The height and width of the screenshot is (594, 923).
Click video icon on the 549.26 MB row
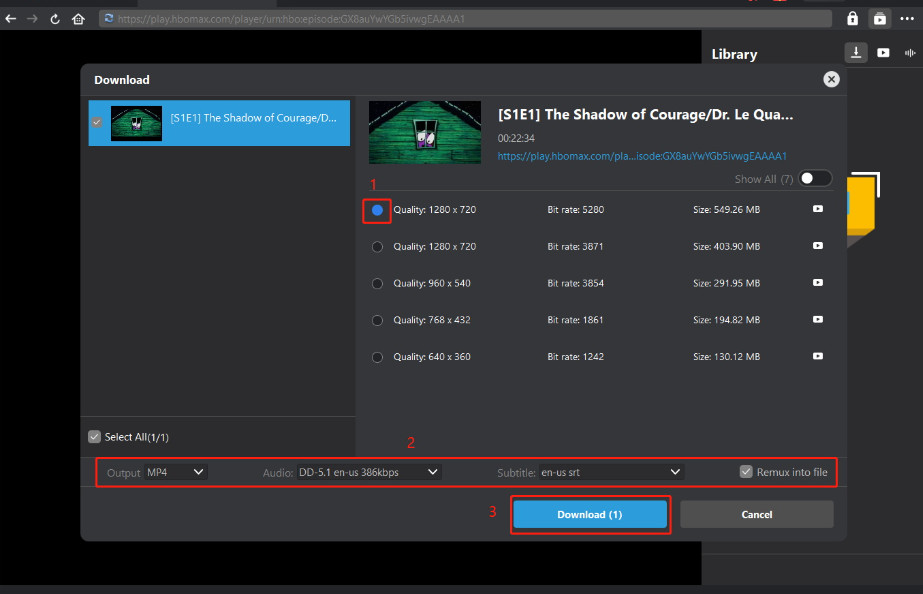(x=818, y=209)
